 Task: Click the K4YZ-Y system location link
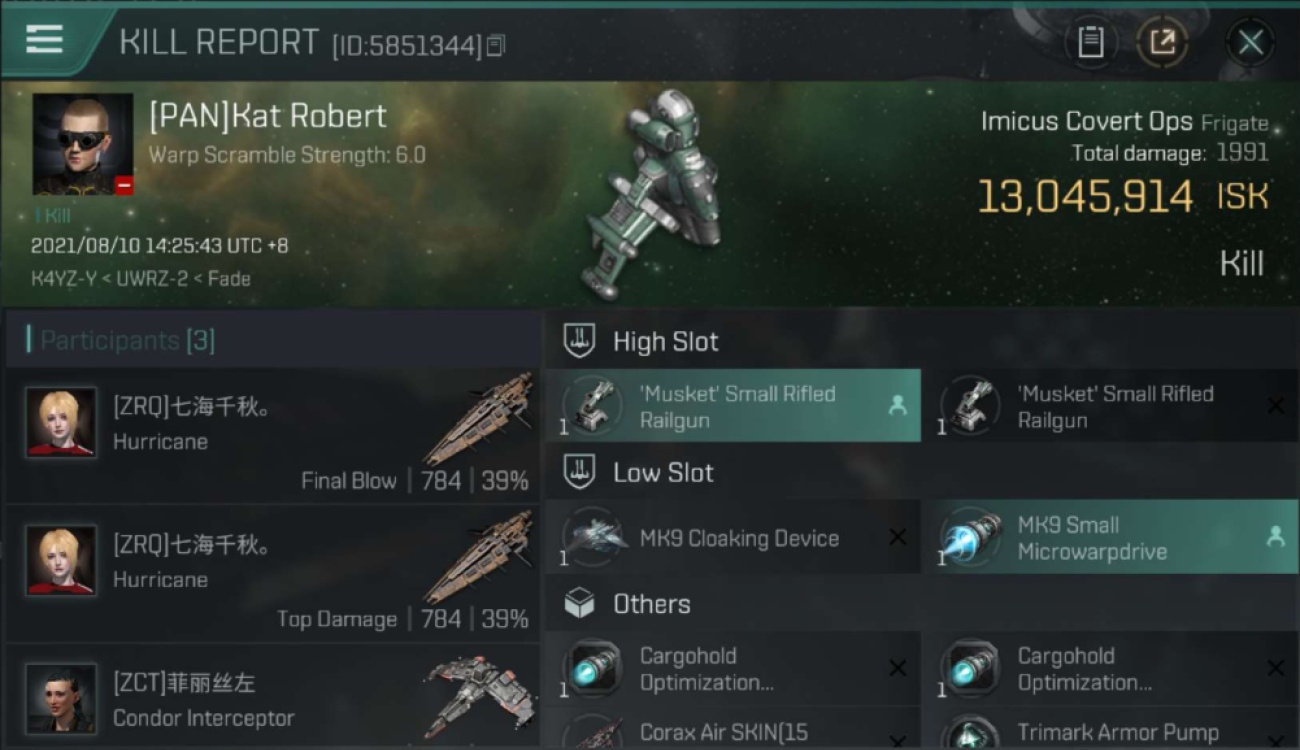coord(64,279)
